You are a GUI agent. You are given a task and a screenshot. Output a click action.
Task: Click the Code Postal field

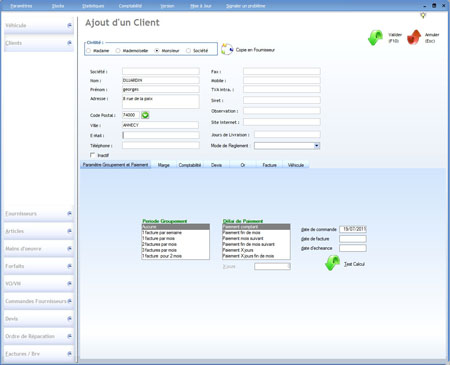coord(131,115)
